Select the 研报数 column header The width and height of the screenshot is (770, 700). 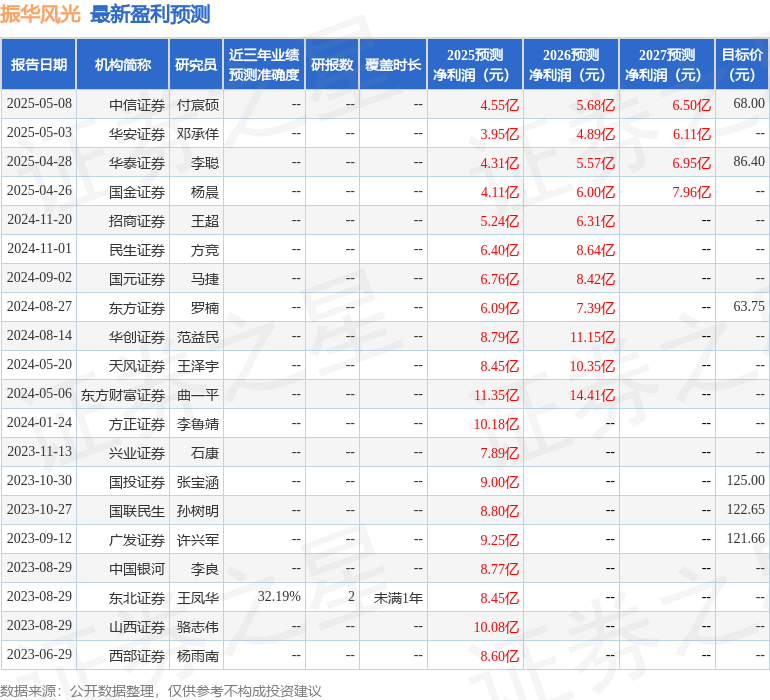332,64
